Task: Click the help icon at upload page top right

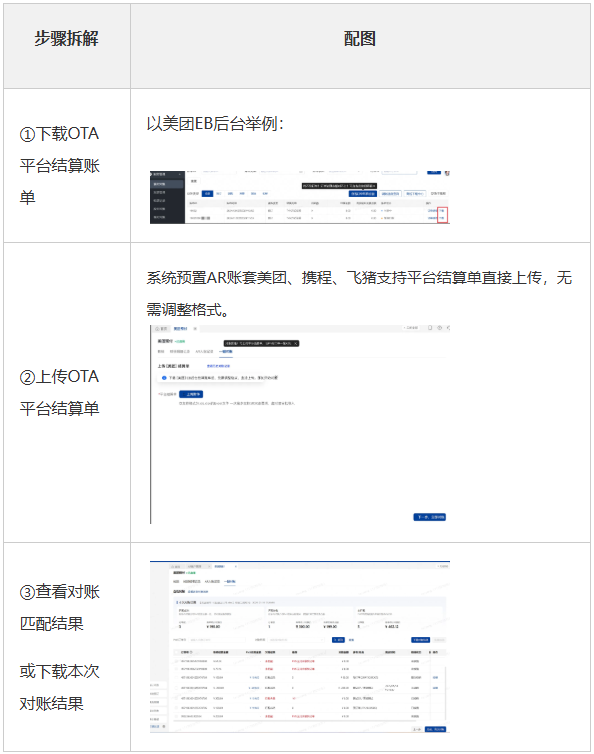Action: pos(439,328)
